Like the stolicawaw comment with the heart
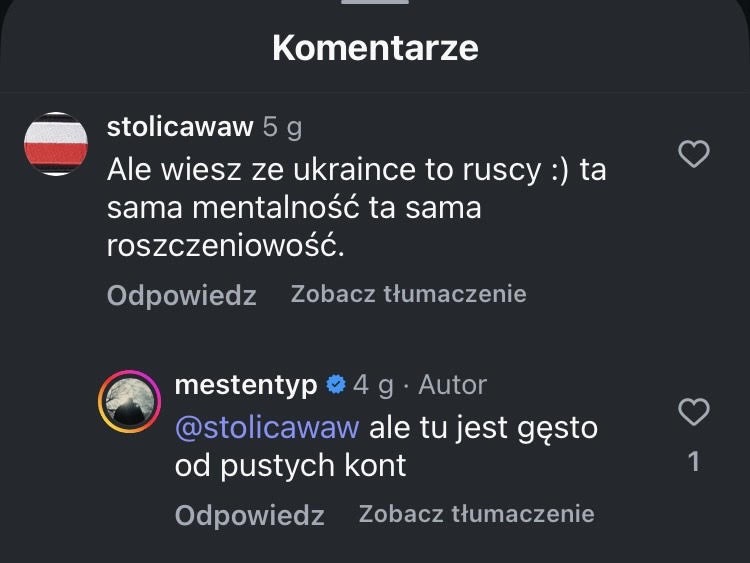This screenshot has height=563, width=750. click(x=694, y=154)
